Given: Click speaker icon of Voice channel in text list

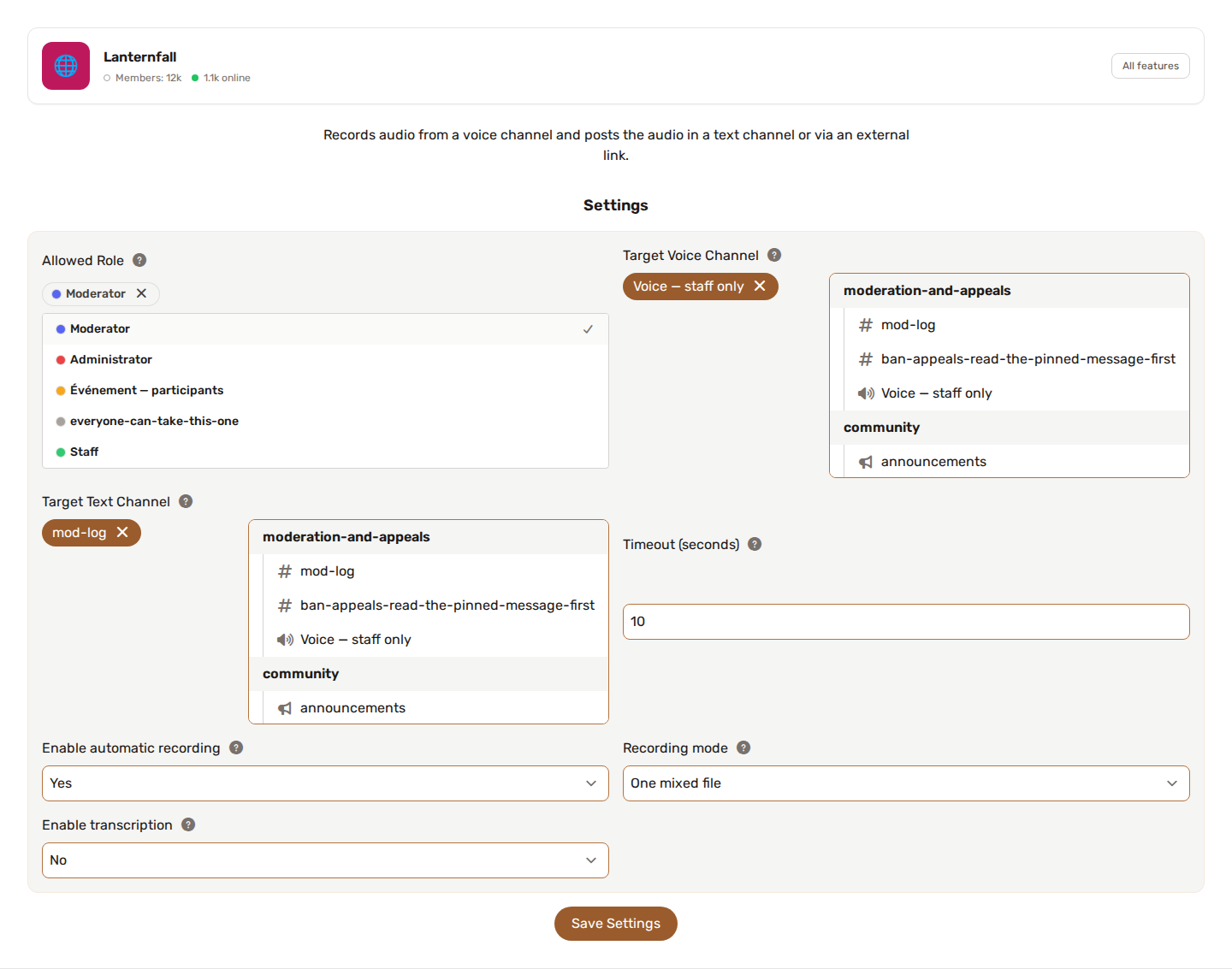Looking at the screenshot, I should point(285,640).
